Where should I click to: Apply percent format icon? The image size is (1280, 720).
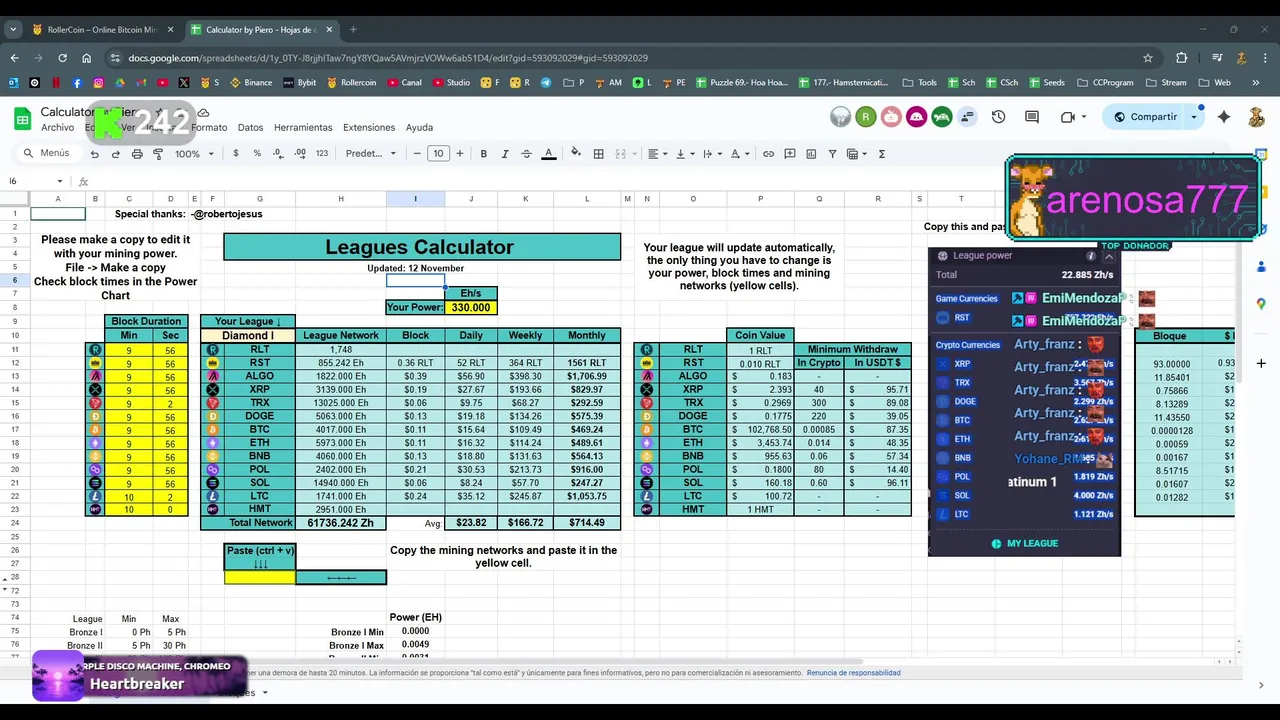pos(257,154)
